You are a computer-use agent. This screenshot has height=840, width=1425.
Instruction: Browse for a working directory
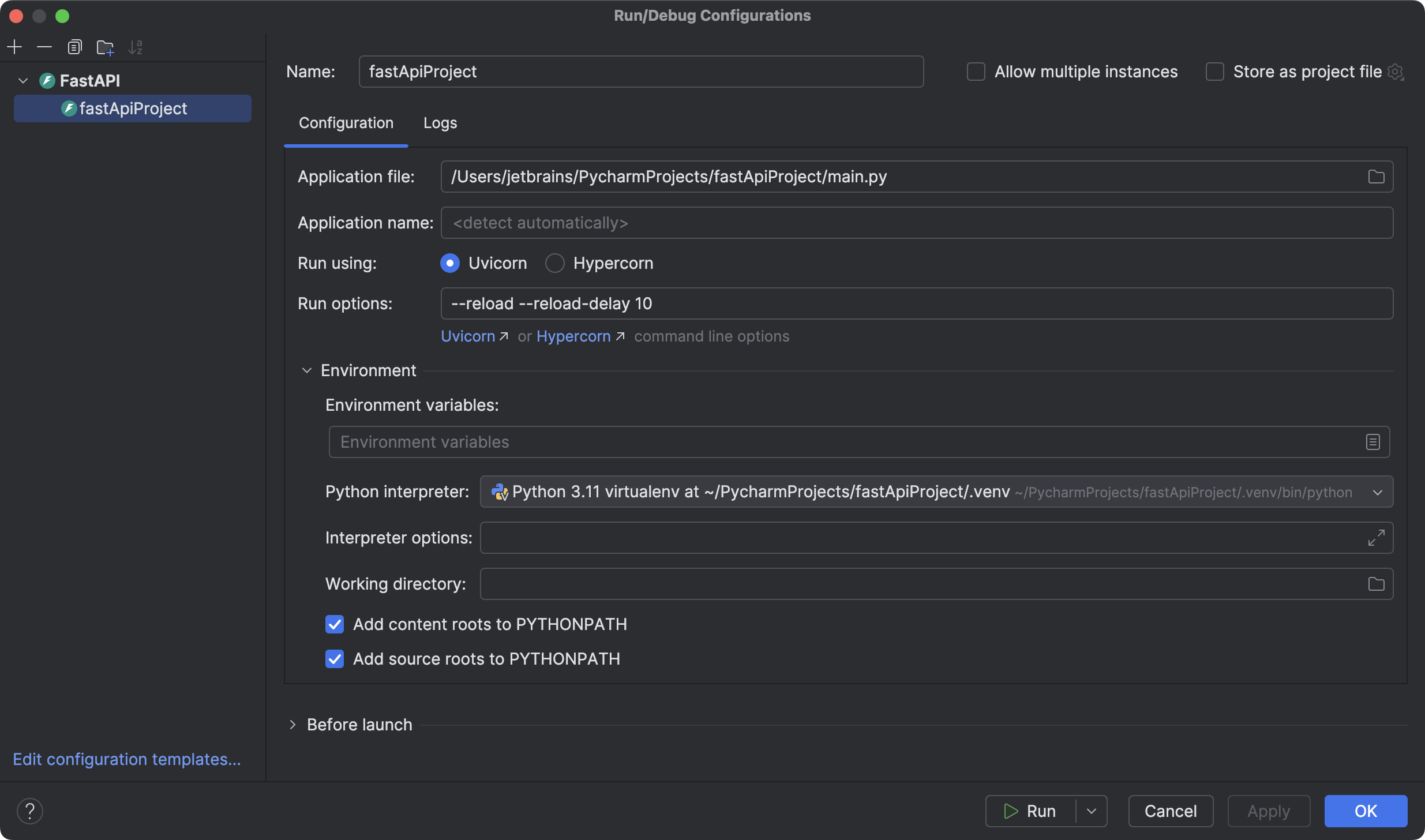pos(1376,583)
